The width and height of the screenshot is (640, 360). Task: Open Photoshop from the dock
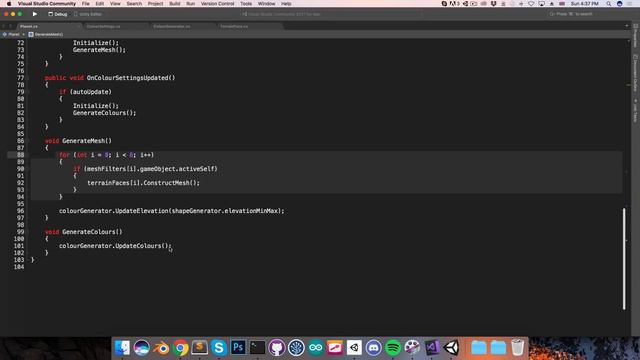(x=238, y=348)
